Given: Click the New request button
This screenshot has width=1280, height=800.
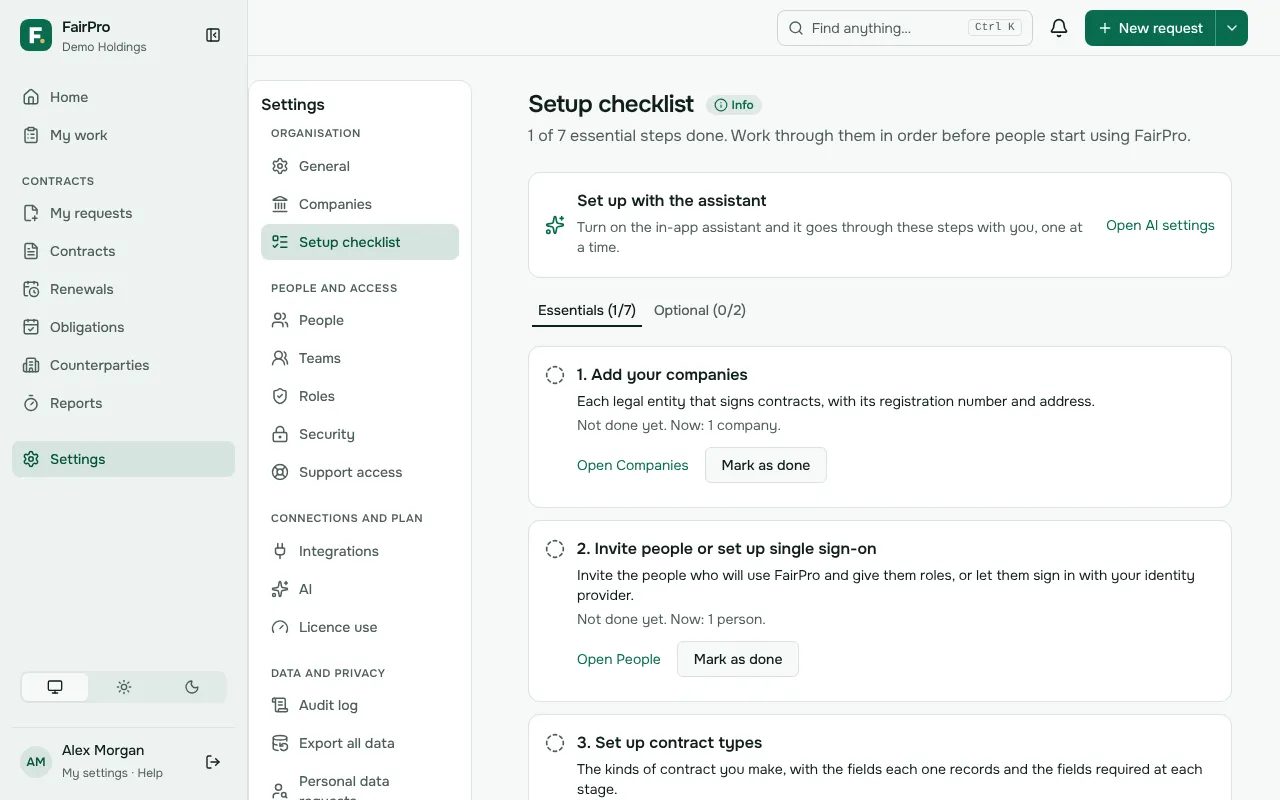Looking at the screenshot, I should (x=1150, y=28).
